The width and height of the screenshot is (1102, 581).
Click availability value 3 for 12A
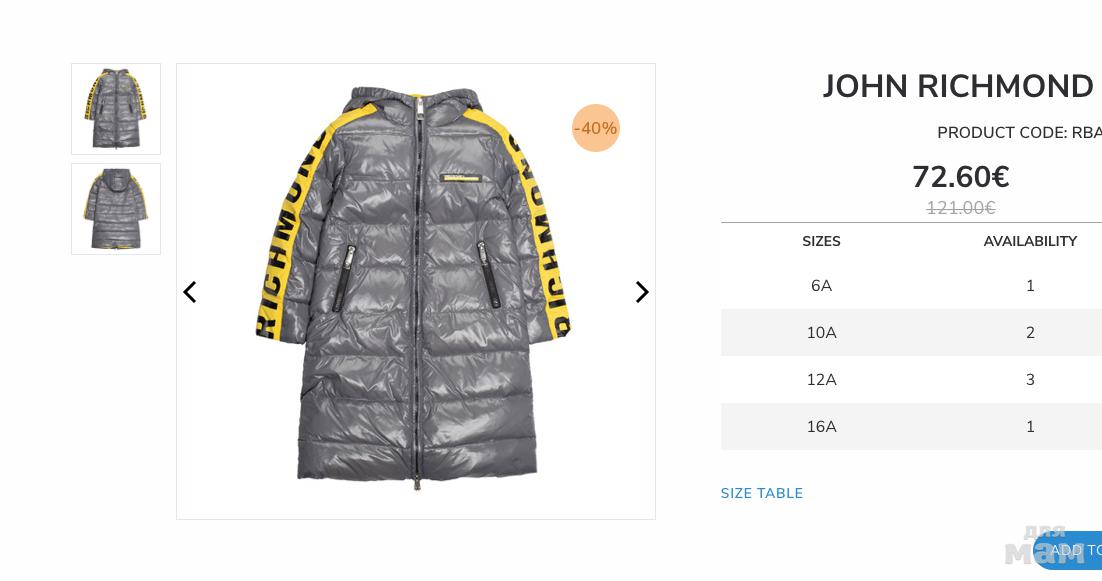1030,379
